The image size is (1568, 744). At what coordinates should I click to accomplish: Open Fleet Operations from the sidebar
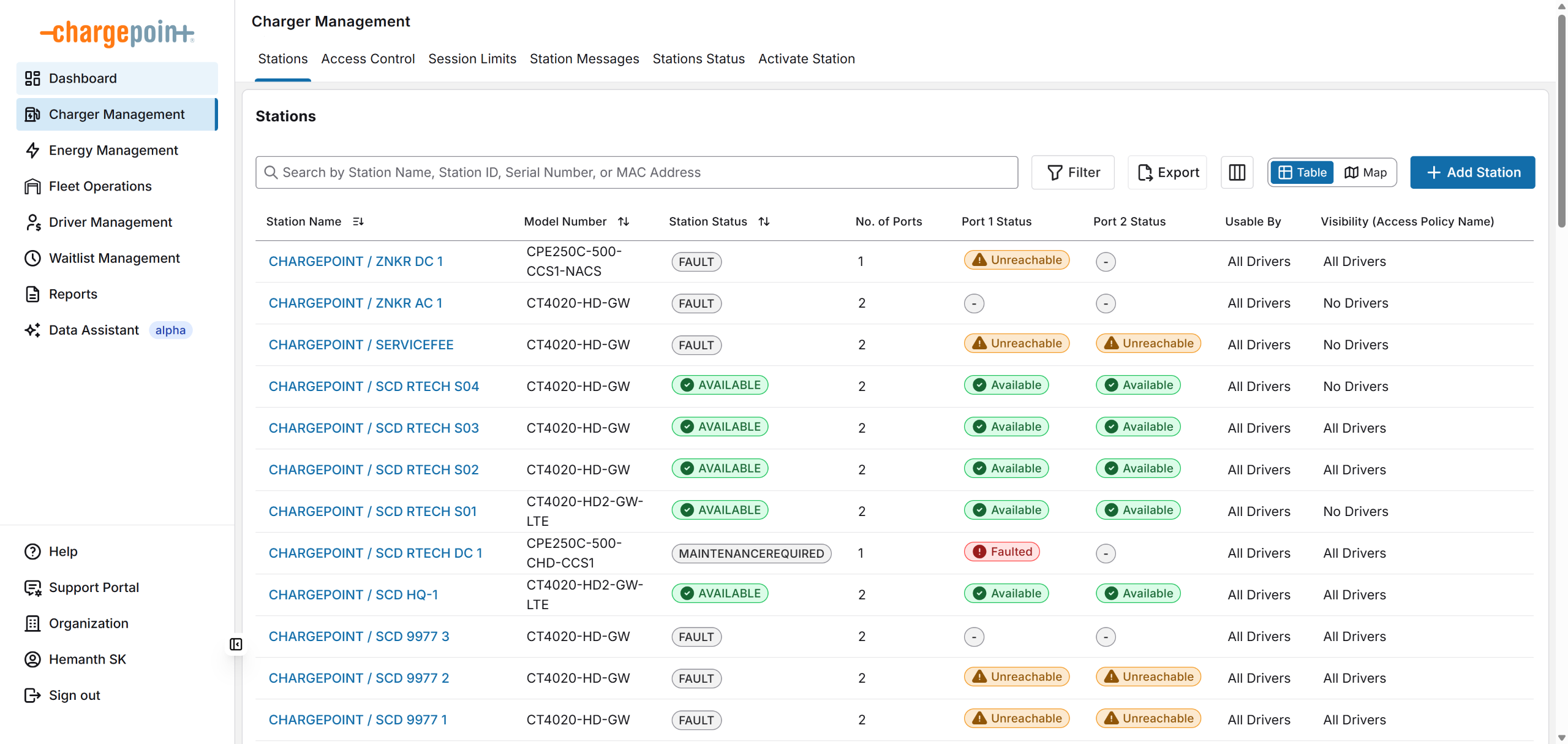pos(100,186)
